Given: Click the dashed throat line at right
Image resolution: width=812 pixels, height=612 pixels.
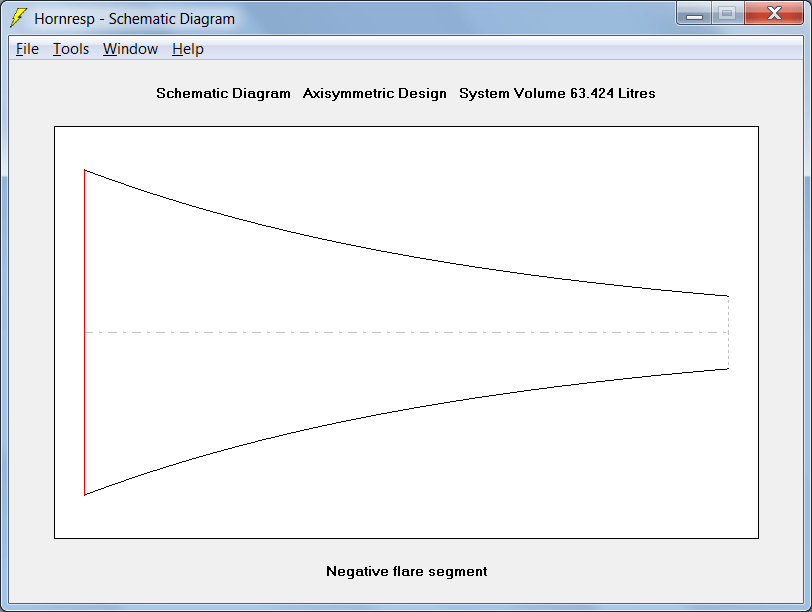Looking at the screenshot, I should click(728, 332).
